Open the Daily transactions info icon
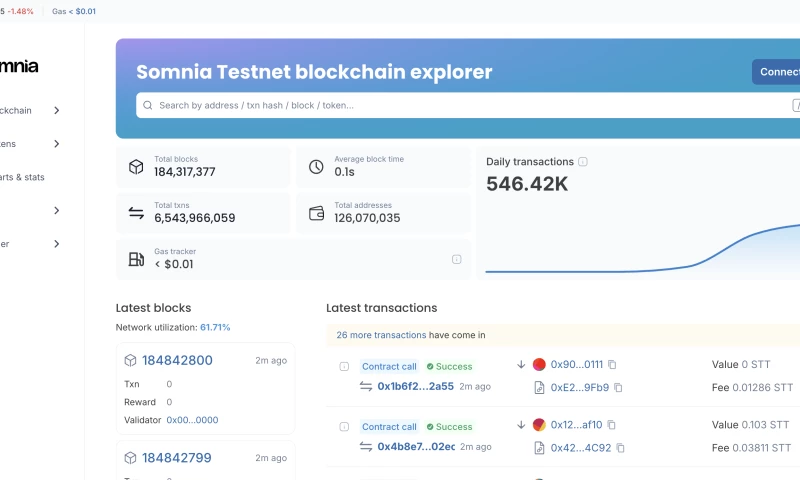The height and width of the screenshot is (480, 800). pos(583,162)
